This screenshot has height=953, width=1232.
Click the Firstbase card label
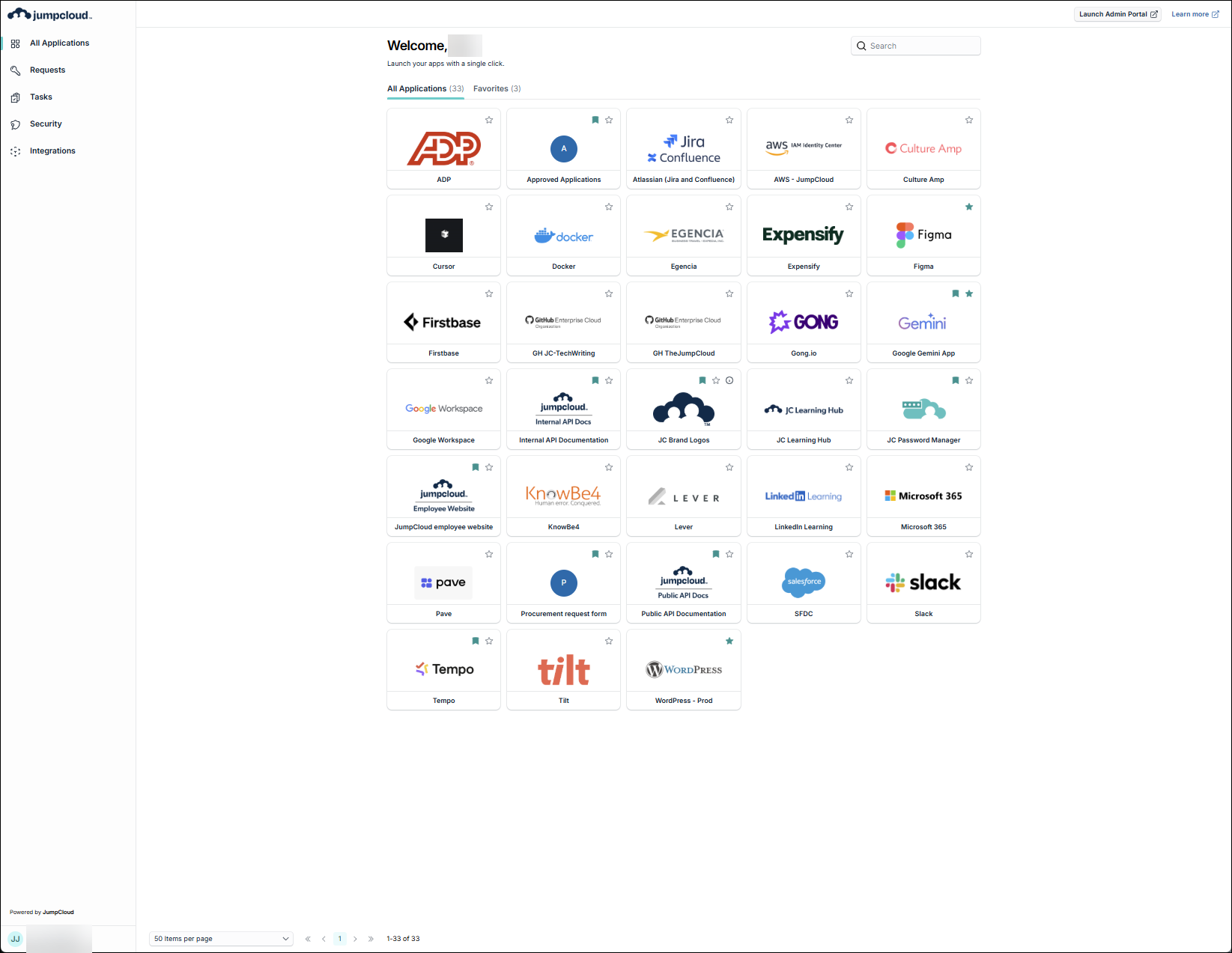click(444, 353)
